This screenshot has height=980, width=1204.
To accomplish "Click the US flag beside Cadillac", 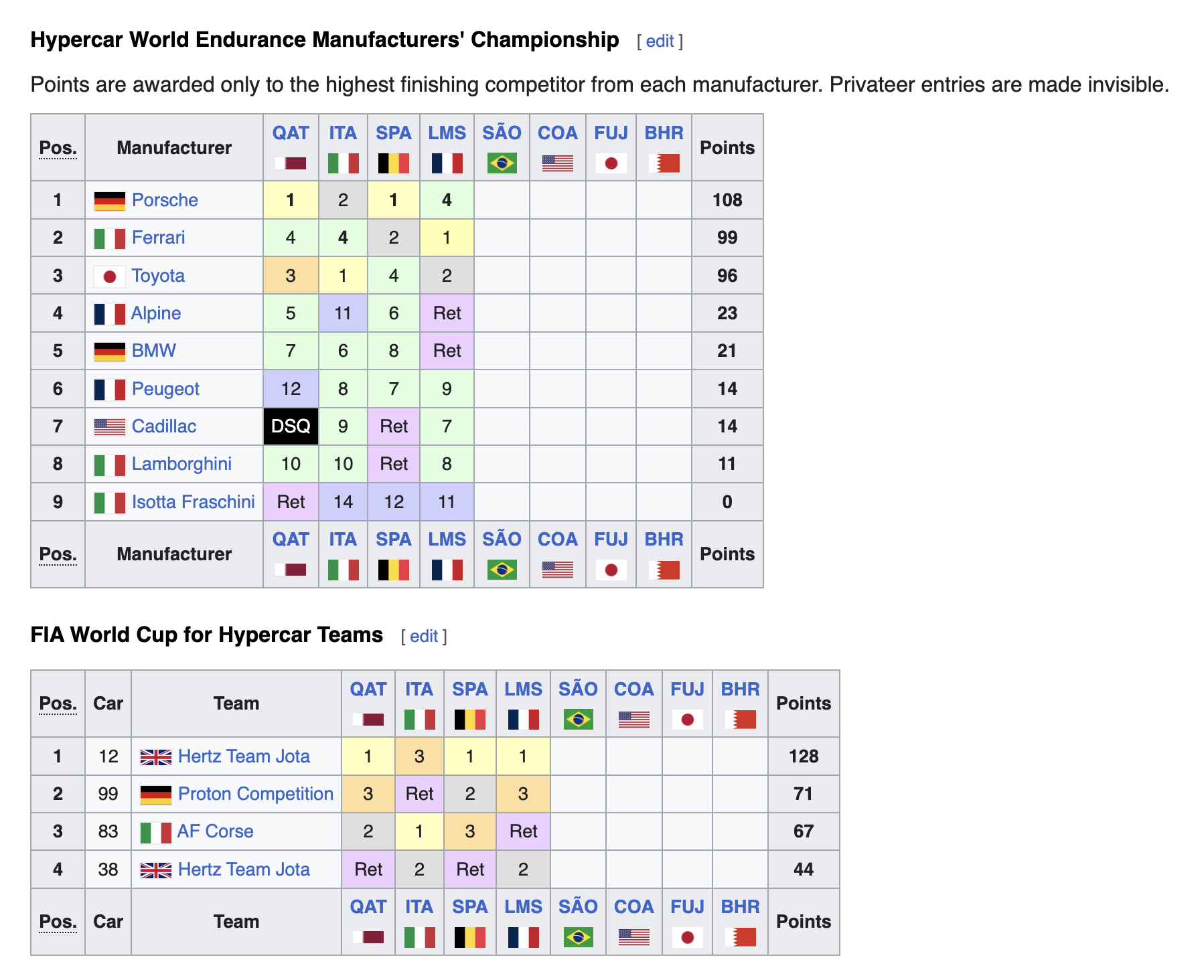I will [x=109, y=427].
